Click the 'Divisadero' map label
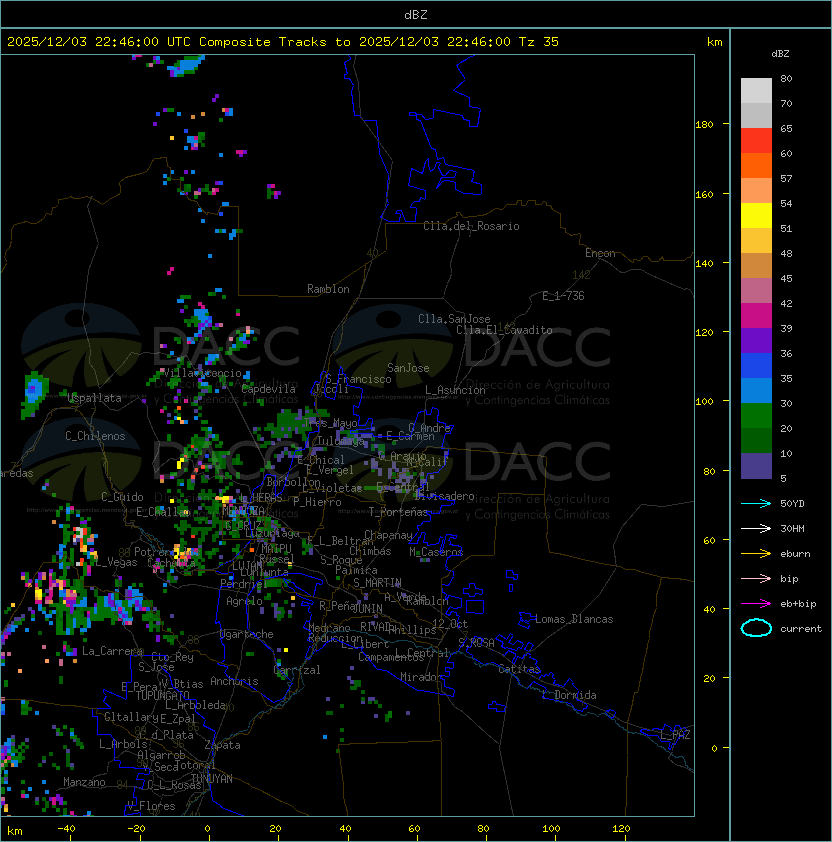832x842 pixels. pos(444,496)
